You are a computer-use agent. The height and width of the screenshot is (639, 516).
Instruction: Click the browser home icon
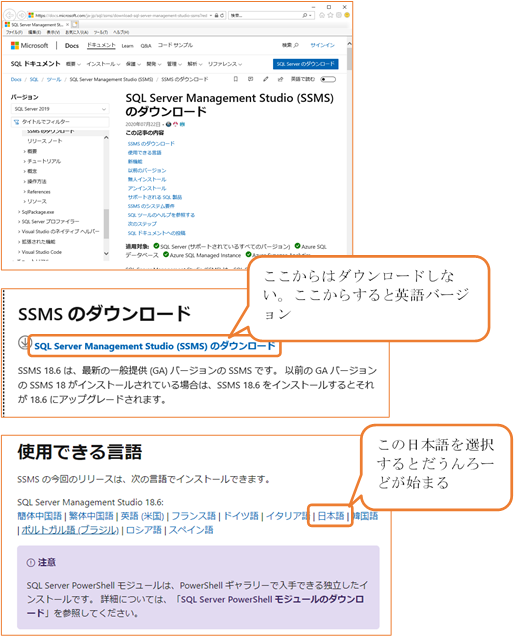click(322, 15)
